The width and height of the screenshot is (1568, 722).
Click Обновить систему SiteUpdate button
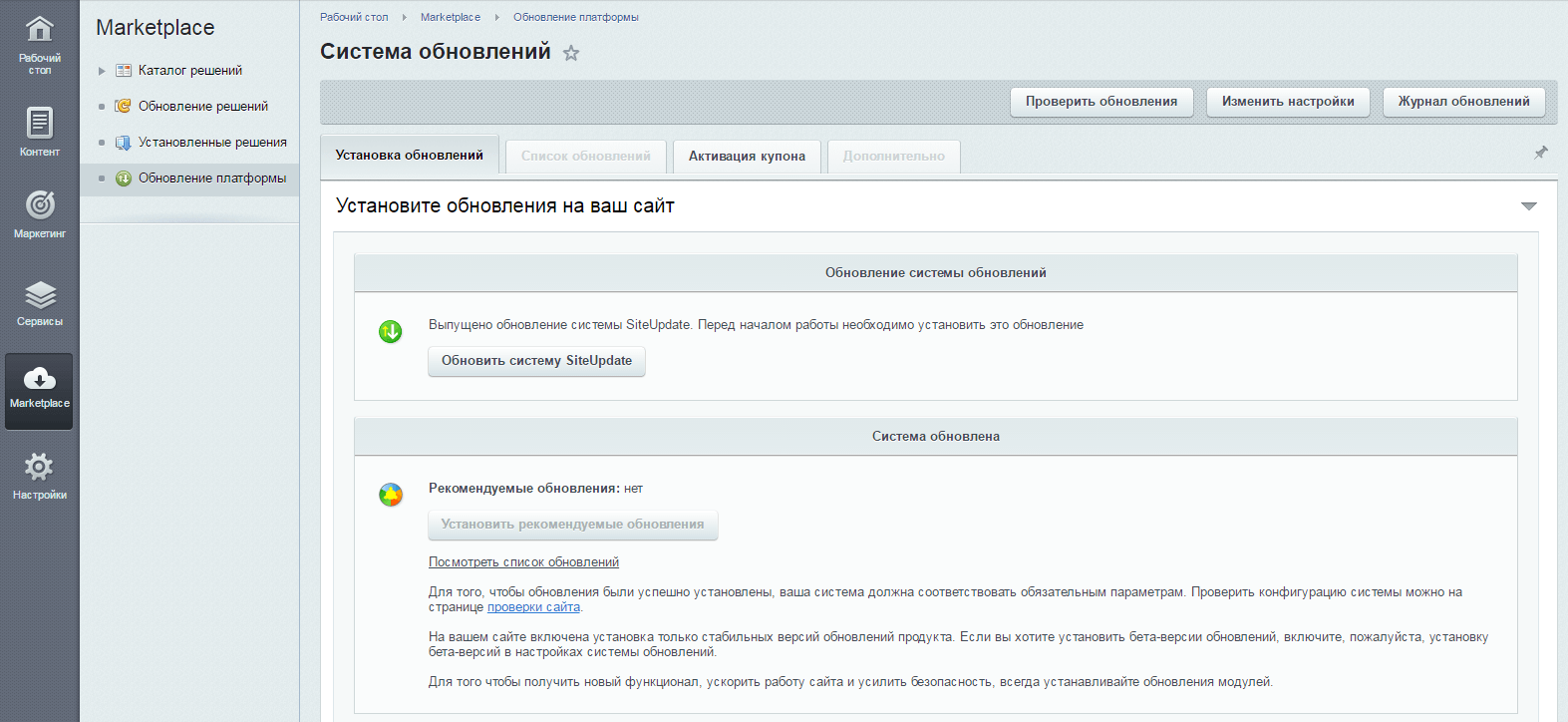[536, 361]
